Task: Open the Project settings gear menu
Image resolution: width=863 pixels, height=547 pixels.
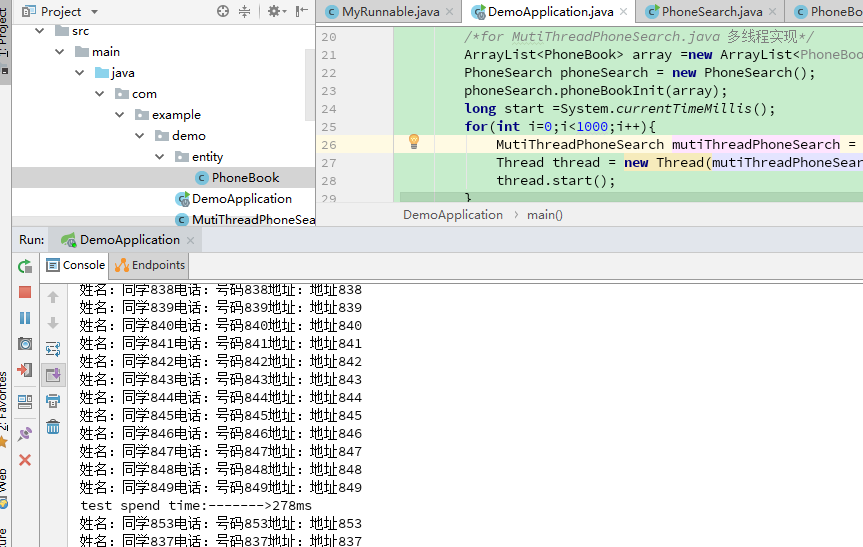Action: click(275, 11)
